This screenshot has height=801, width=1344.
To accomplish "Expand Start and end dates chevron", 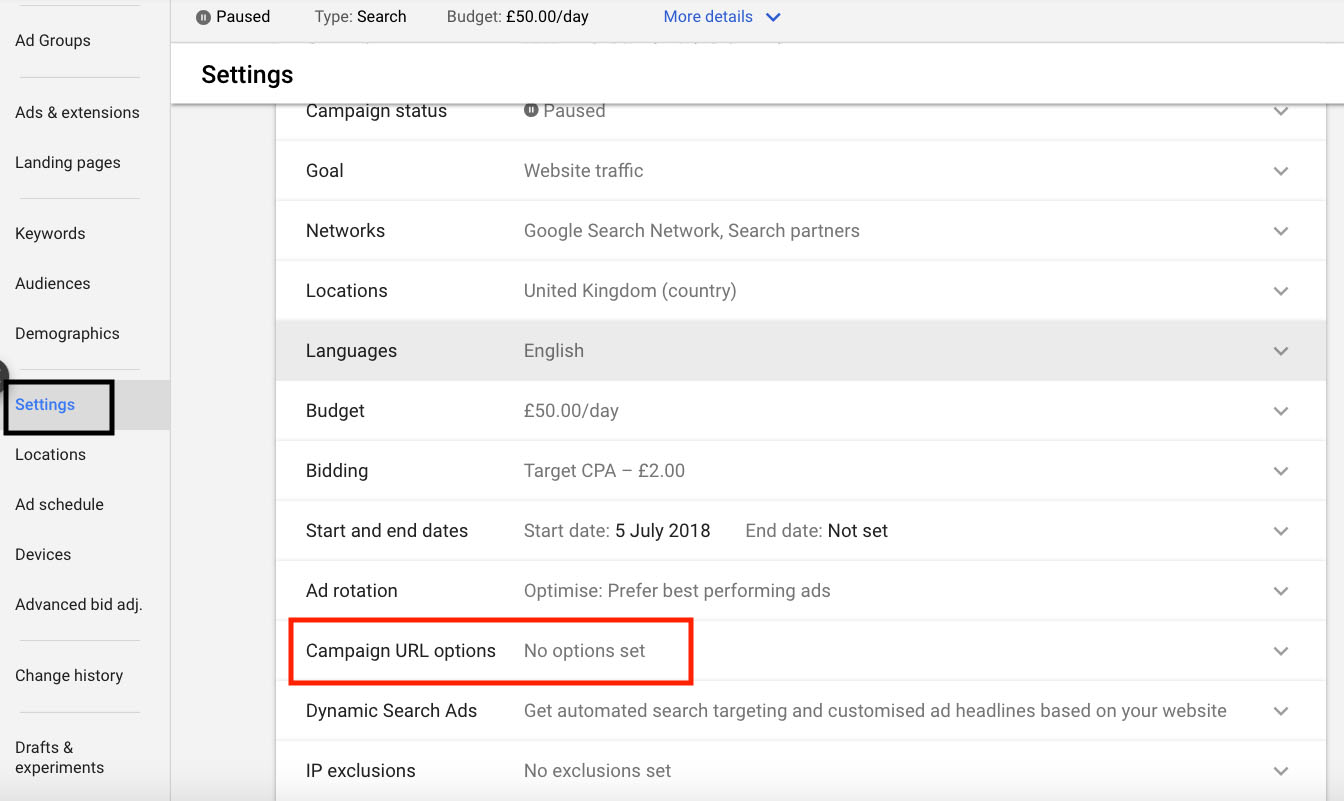I will click(x=1281, y=531).
